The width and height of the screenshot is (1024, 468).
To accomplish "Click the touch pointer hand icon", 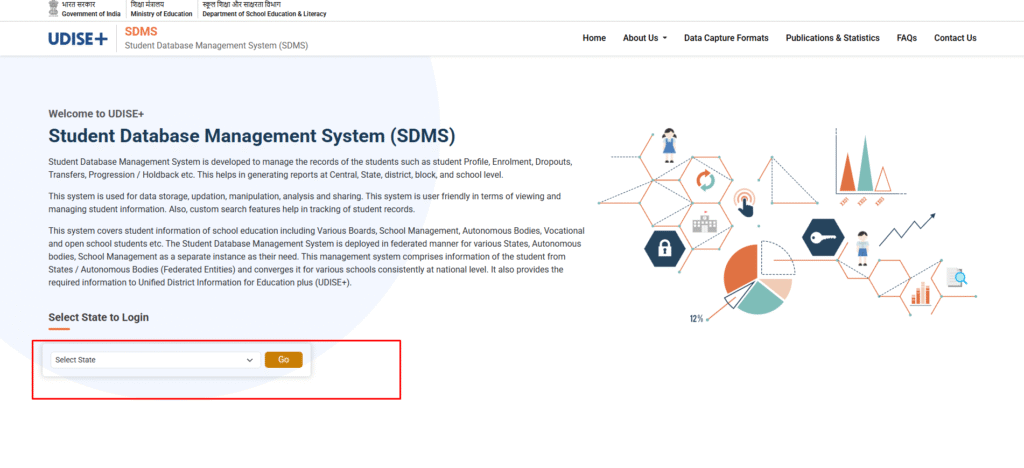I will (744, 202).
